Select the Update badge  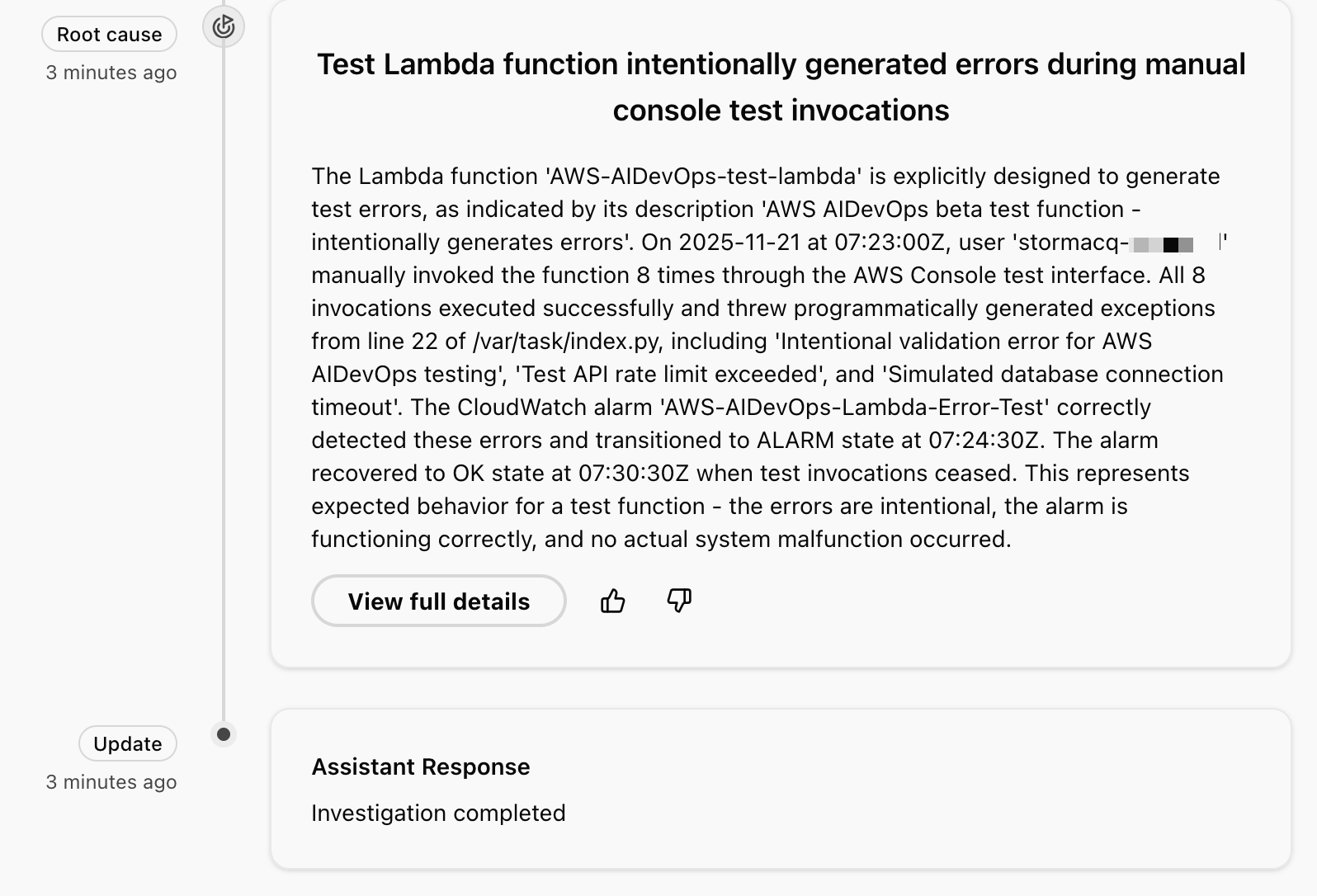(x=128, y=744)
